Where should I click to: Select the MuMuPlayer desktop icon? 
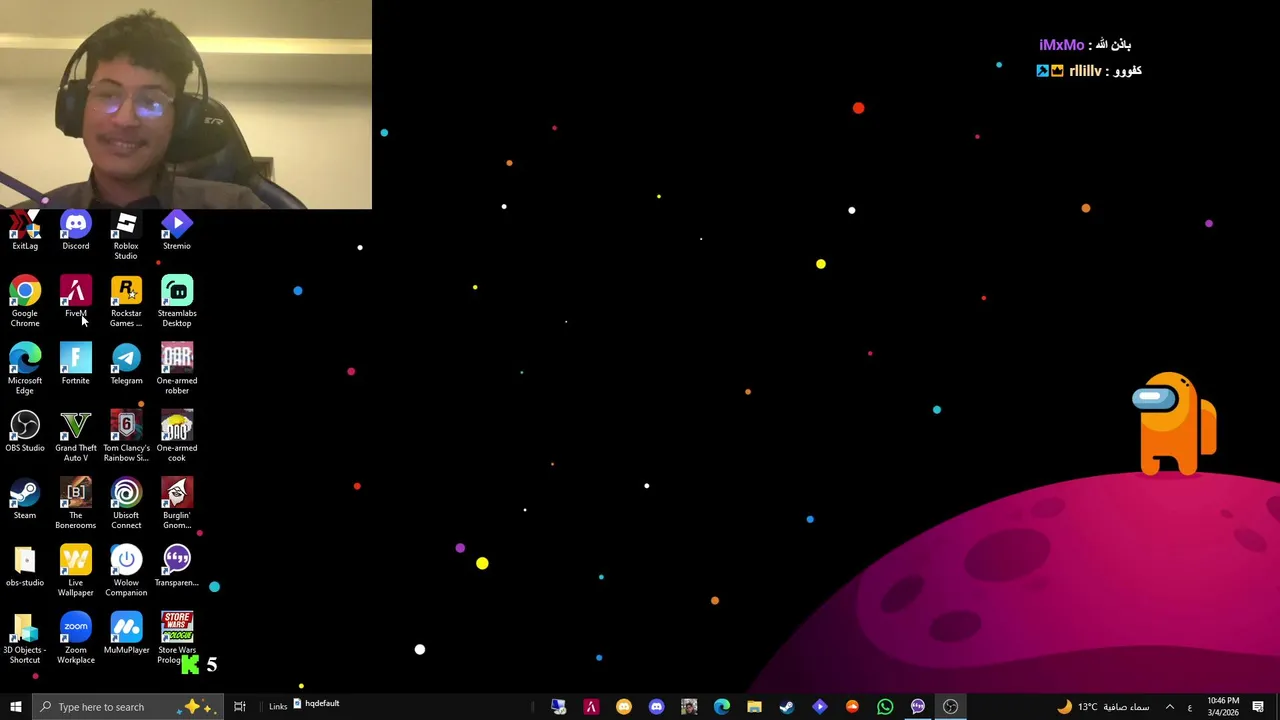click(x=126, y=634)
